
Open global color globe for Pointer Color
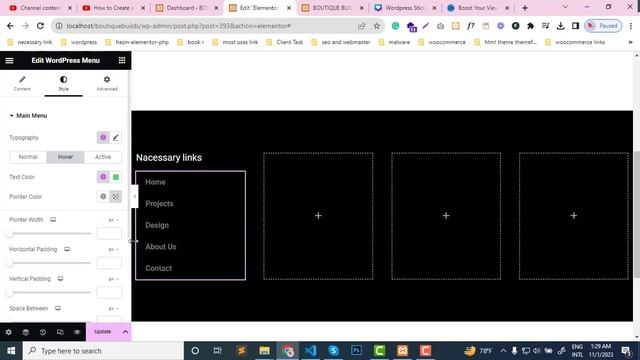pyautogui.click(x=103, y=196)
